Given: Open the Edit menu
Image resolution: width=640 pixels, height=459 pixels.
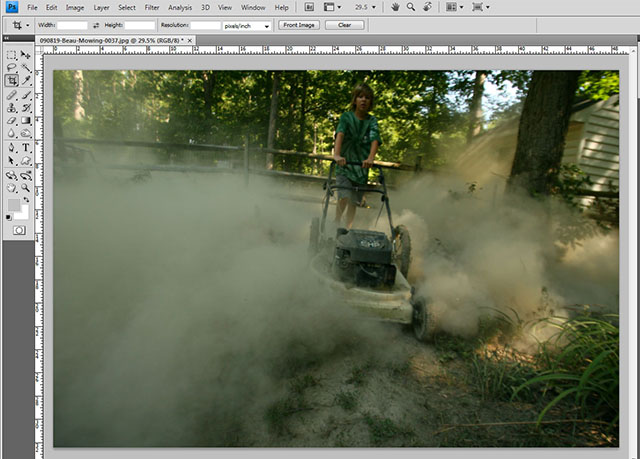Looking at the screenshot, I should coord(51,7).
